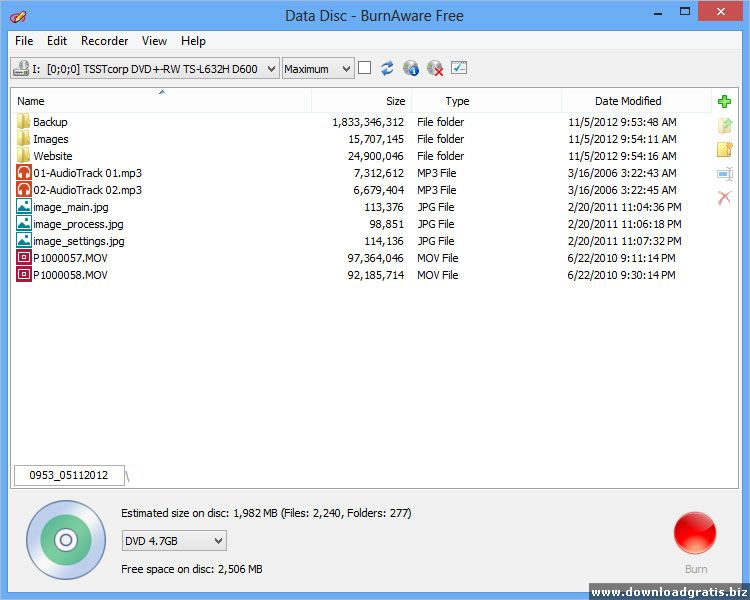Image resolution: width=750 pixels, height=600 pixels.
Task: Click the Free space on disc text
Action: [191, 569]
